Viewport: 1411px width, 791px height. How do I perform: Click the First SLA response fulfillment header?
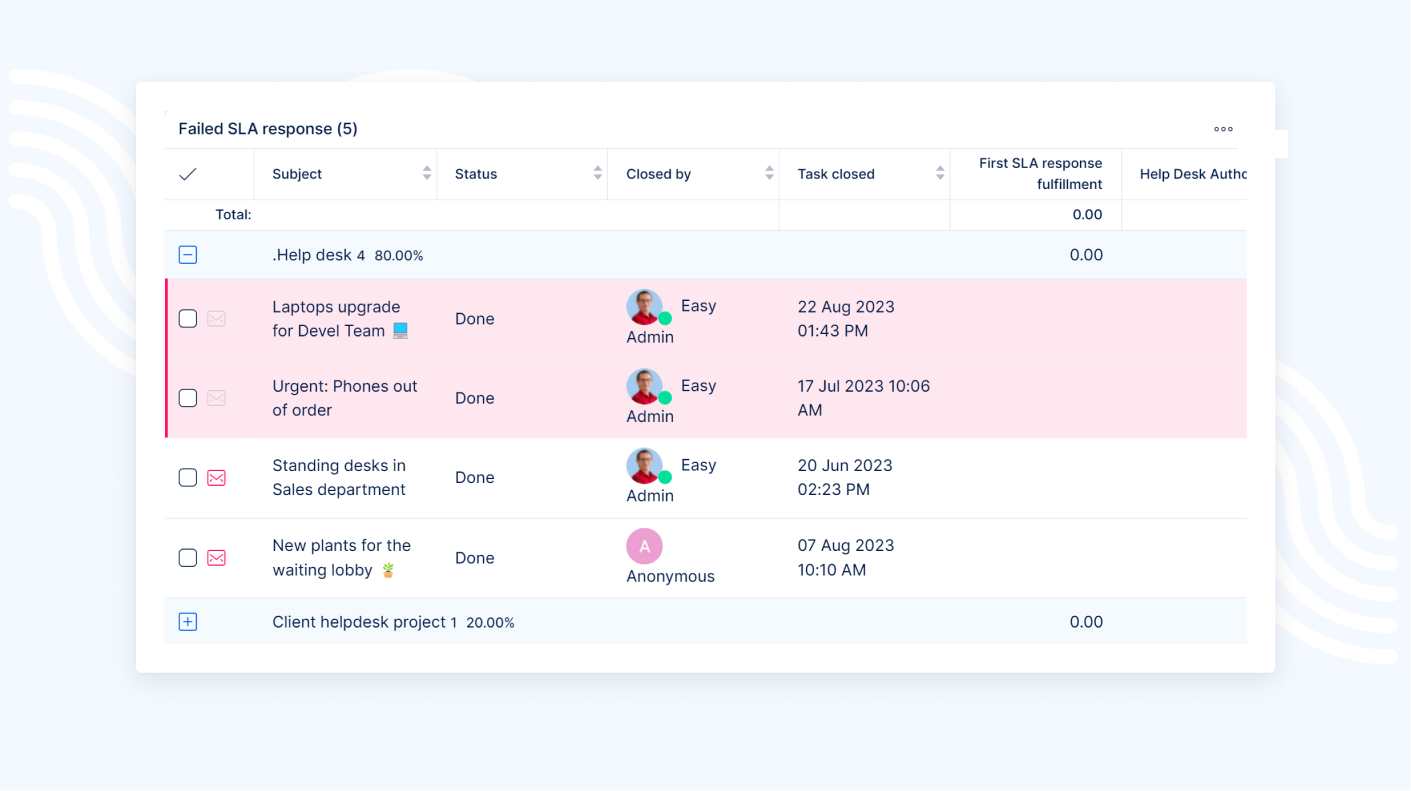click(1040, 174)
